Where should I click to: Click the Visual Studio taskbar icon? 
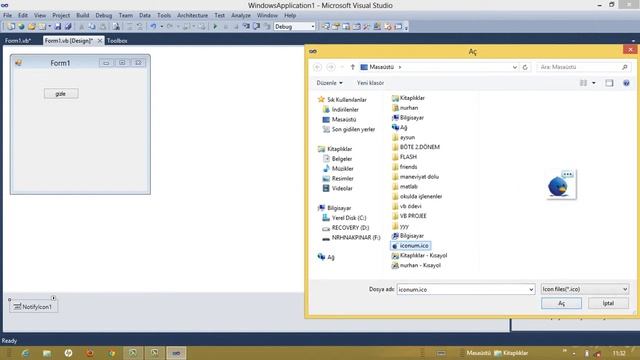coord(176,353)
